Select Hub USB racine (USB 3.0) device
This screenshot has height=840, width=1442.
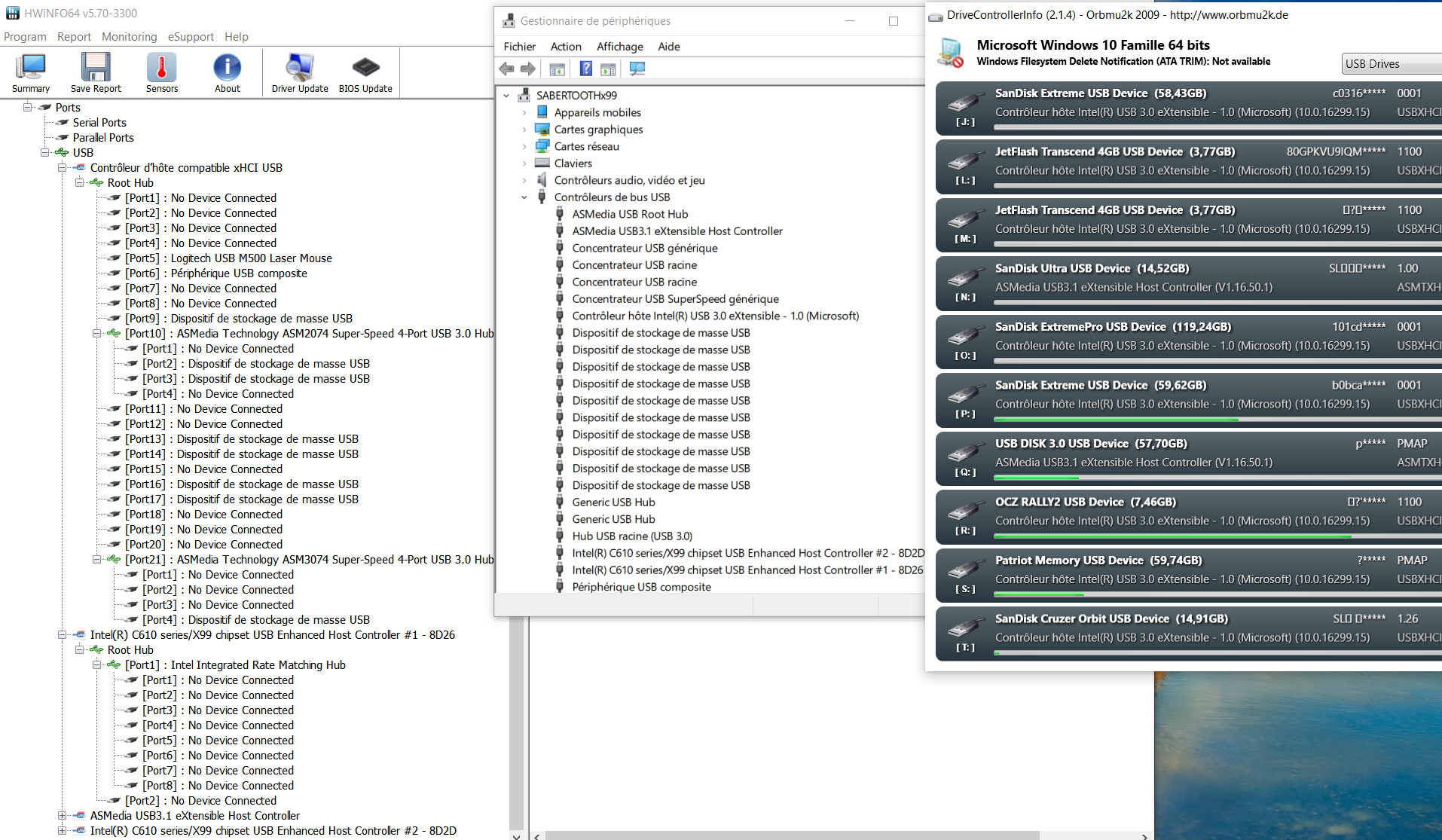pyautogui.click(x=632, y=536)
